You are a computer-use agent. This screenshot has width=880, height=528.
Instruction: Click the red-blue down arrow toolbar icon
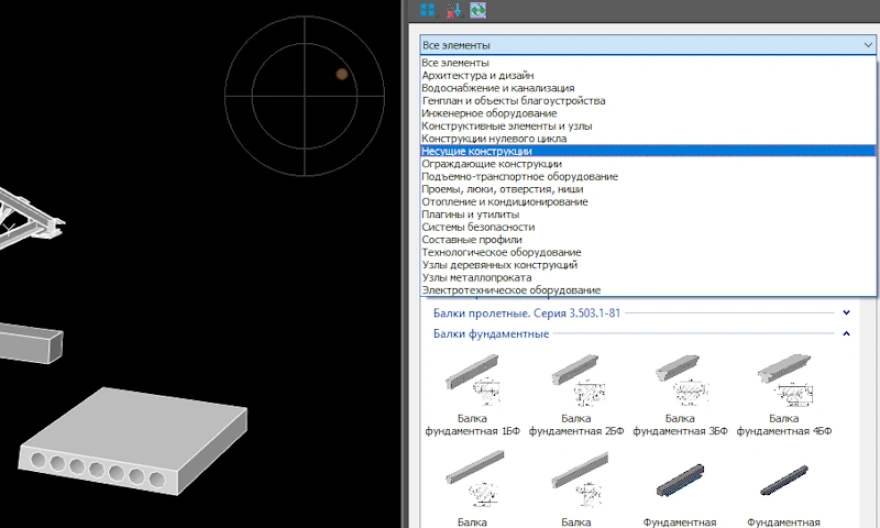pos(453,10)
